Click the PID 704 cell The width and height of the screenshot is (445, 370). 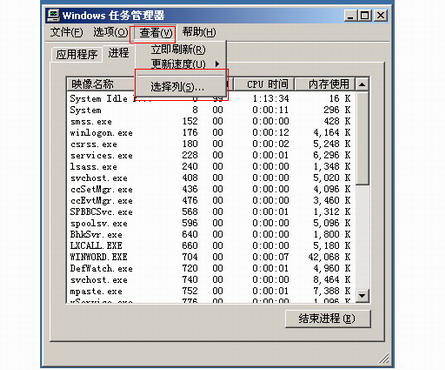[x=190, y=257]
